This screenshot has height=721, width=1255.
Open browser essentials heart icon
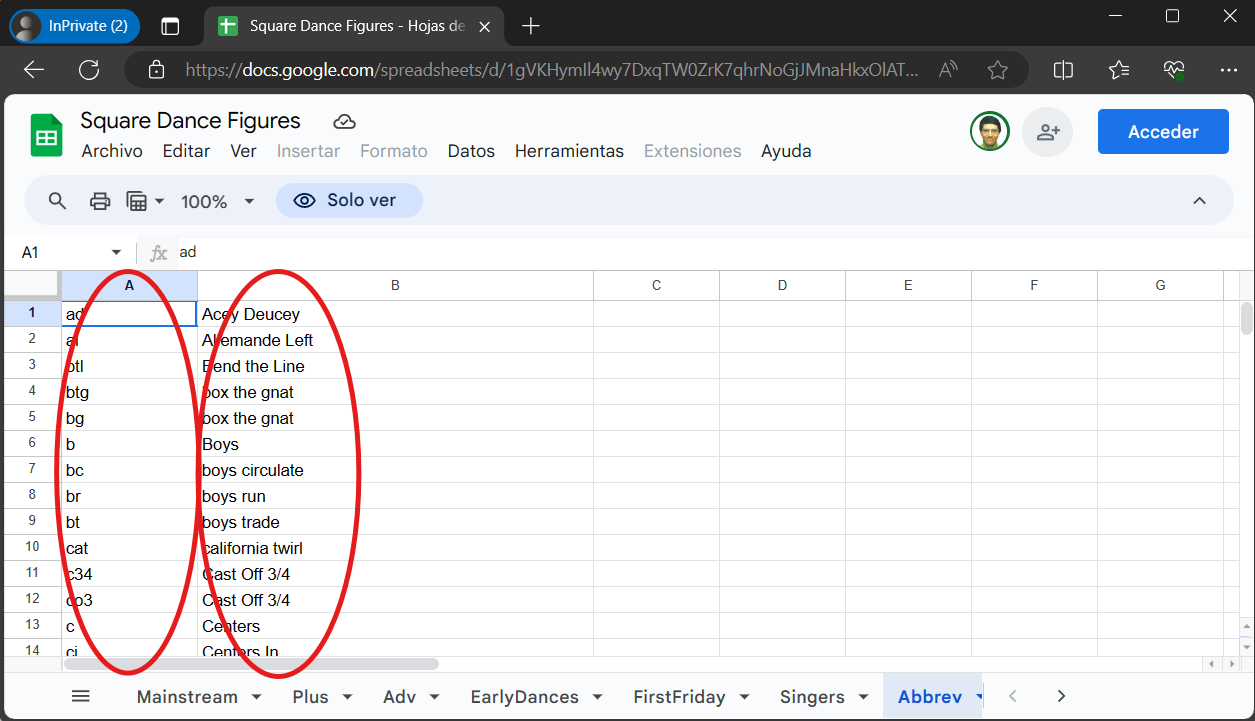(1174, 69)
